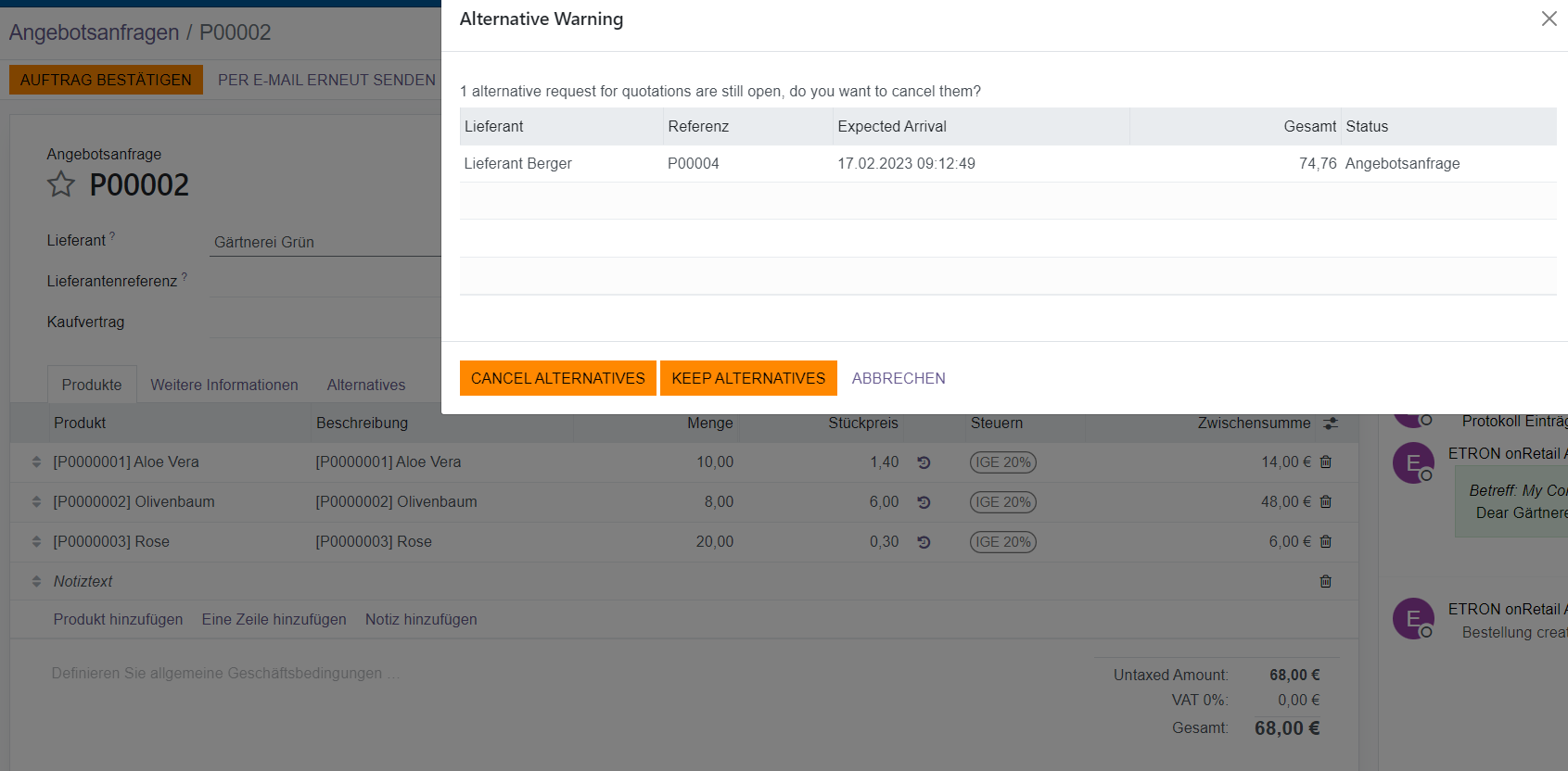Click the reset price icon for Olivenbaum
Screen dimensions: 1568x771
point(924,502)
